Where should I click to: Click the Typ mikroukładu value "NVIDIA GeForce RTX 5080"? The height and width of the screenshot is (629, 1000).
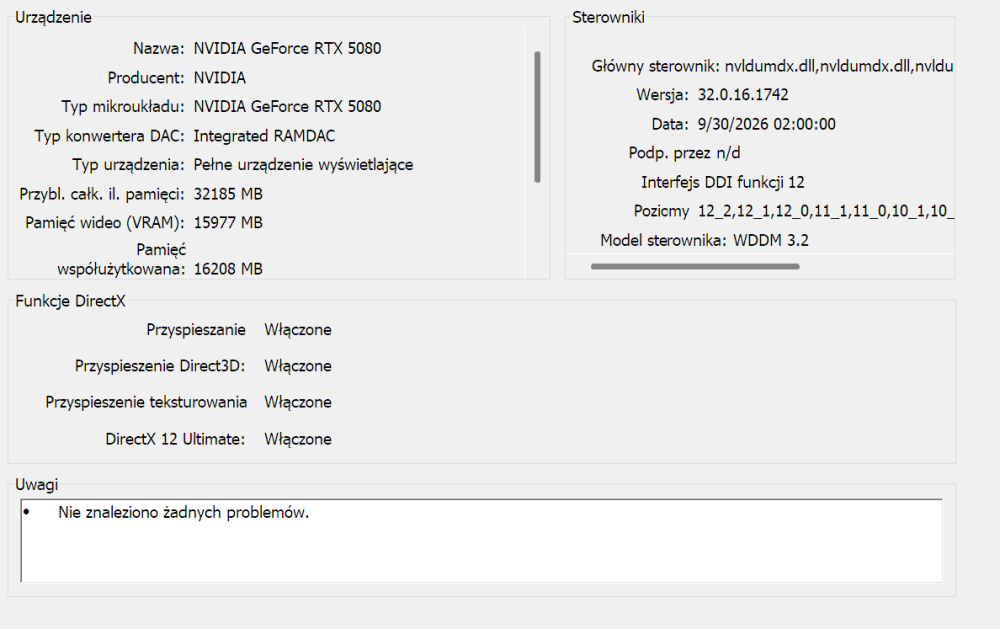click(x=288, y=107)
